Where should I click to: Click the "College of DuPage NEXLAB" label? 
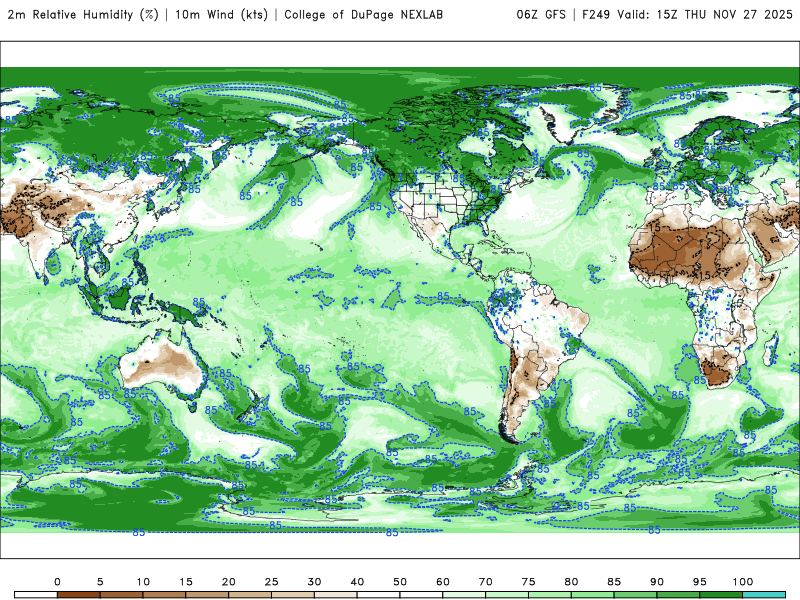364,14
